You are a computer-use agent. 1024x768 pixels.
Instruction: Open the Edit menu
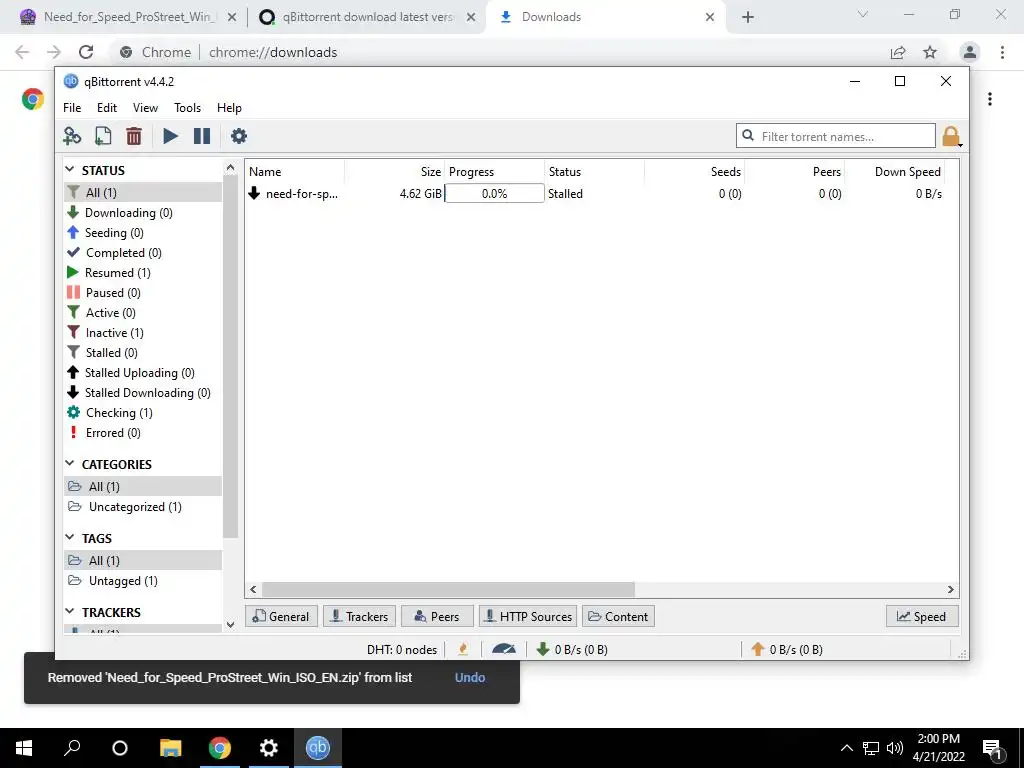(107, 108)
